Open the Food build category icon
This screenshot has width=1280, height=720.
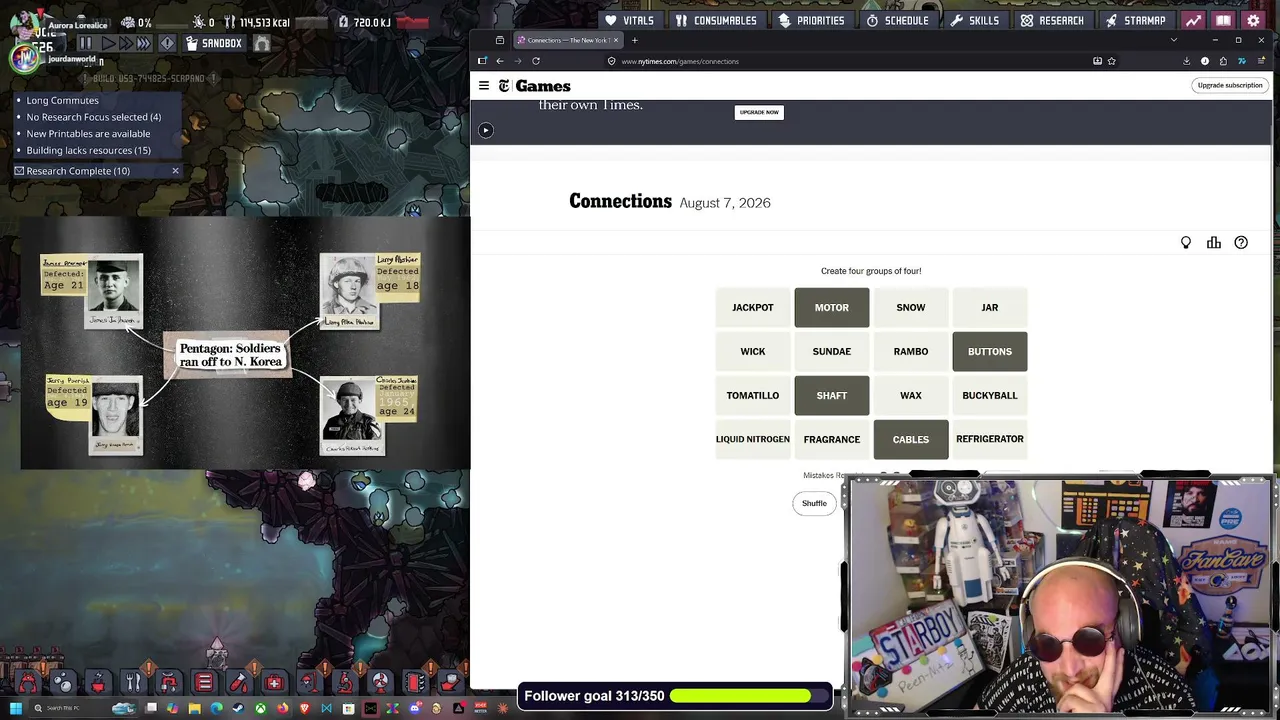133,683
